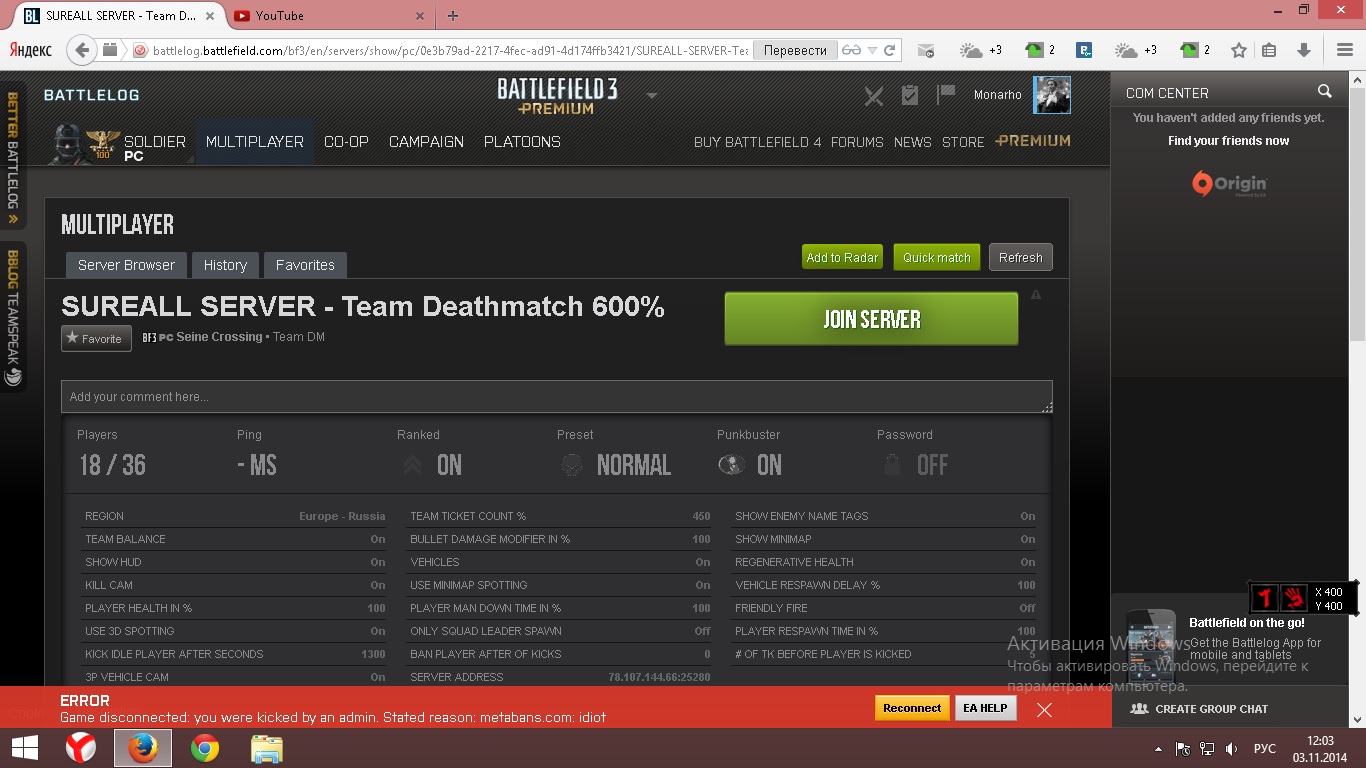Image resolution: width=1366 pixels, height=768 pixels.
Task: Open the Server Browser tab
Action: coord(126,265)
